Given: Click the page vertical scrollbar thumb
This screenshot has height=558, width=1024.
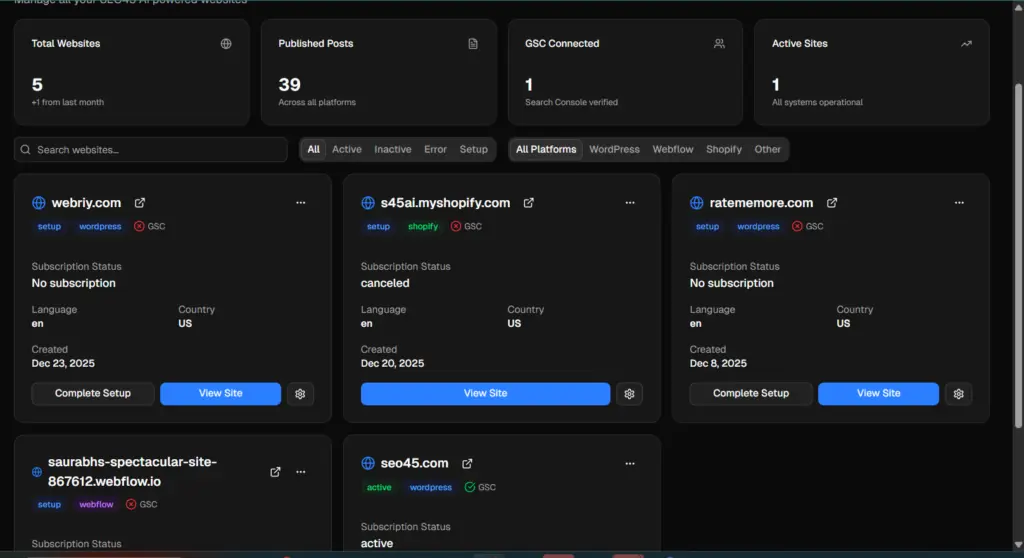Looking at the screenshot, I should 1017,255.
